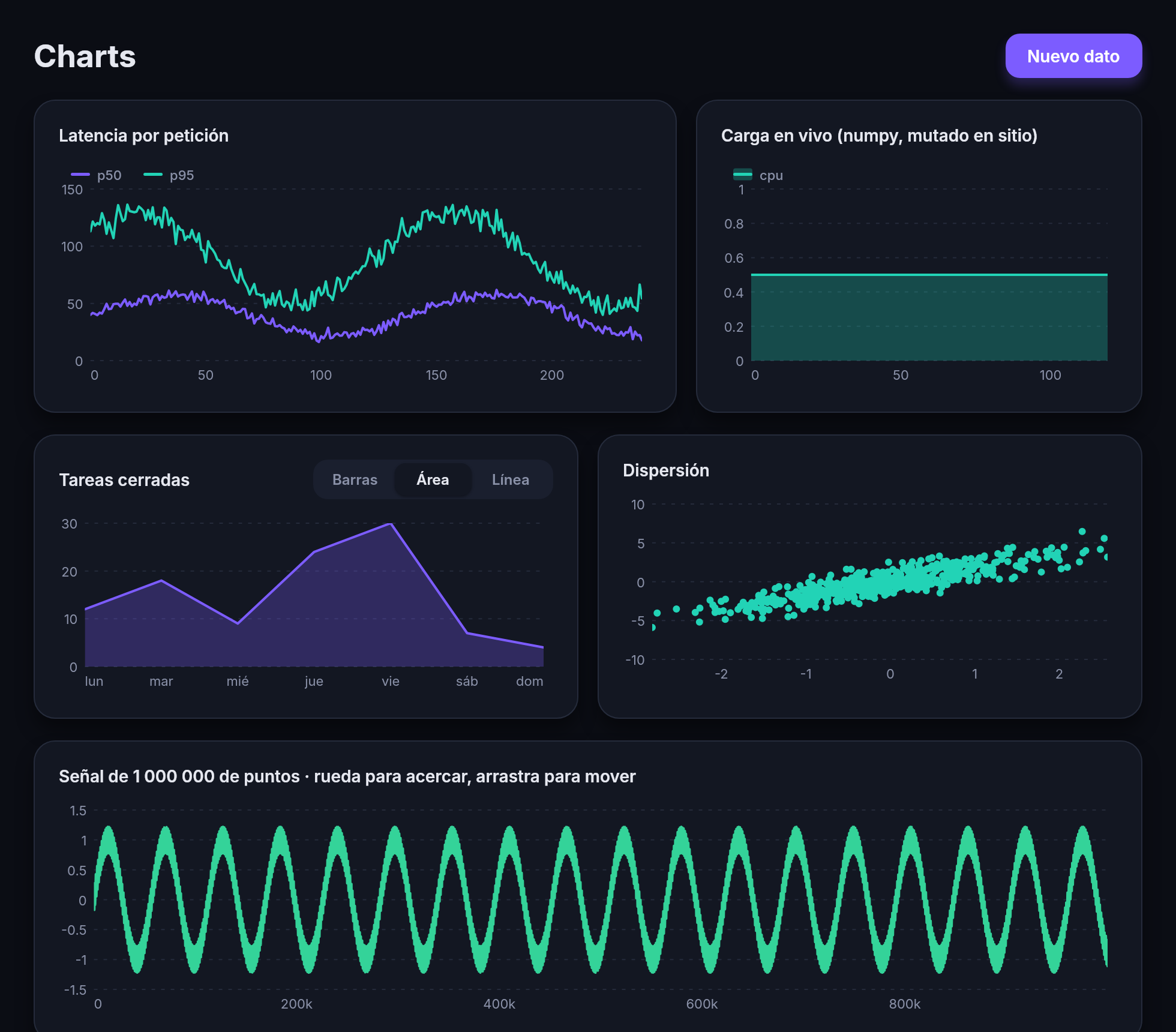Click the mié label on the axis
Screen dimensions: 1176x1032
(238, 681)
